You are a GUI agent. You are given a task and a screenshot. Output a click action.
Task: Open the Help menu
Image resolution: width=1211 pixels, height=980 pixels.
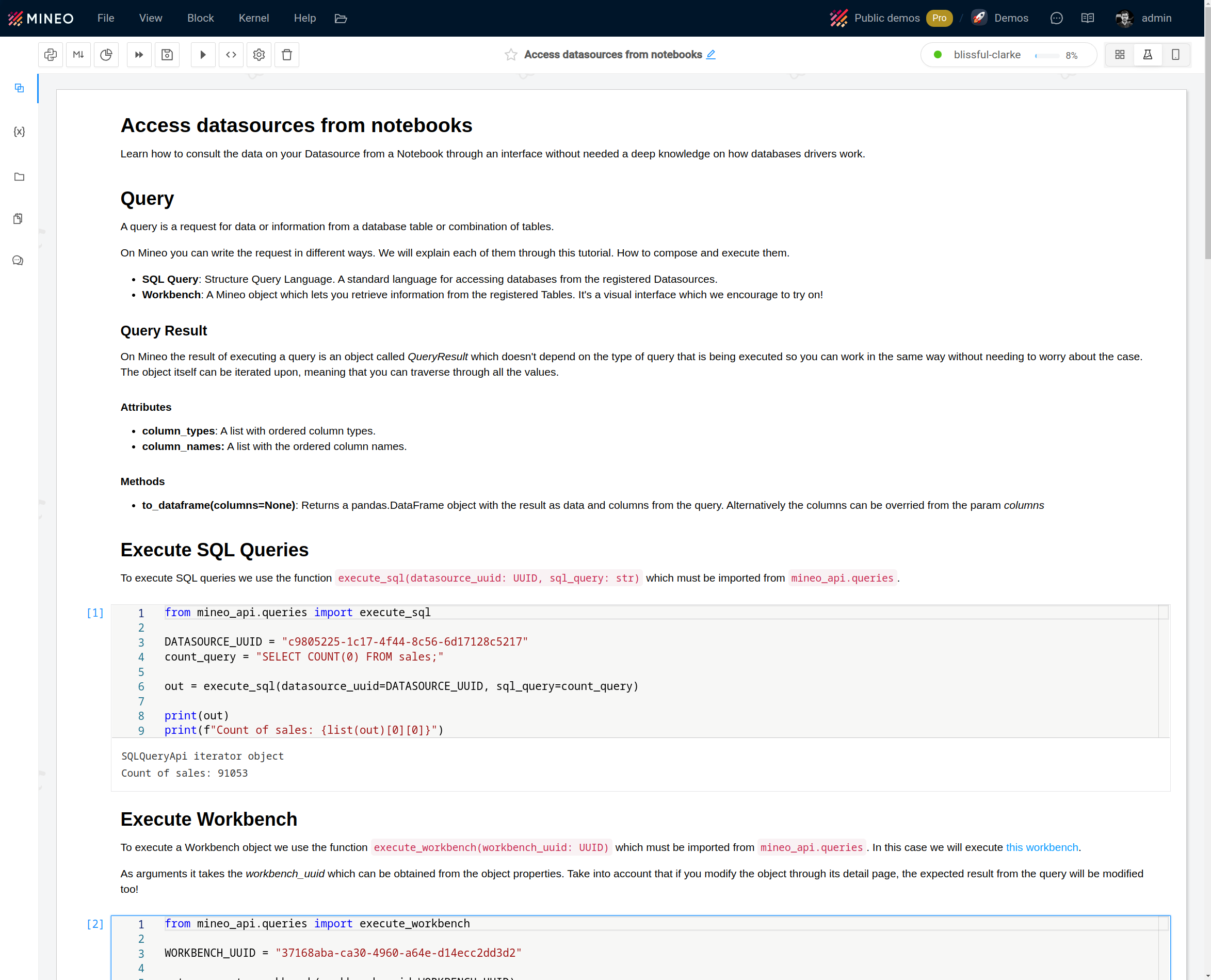pos(305,18)
